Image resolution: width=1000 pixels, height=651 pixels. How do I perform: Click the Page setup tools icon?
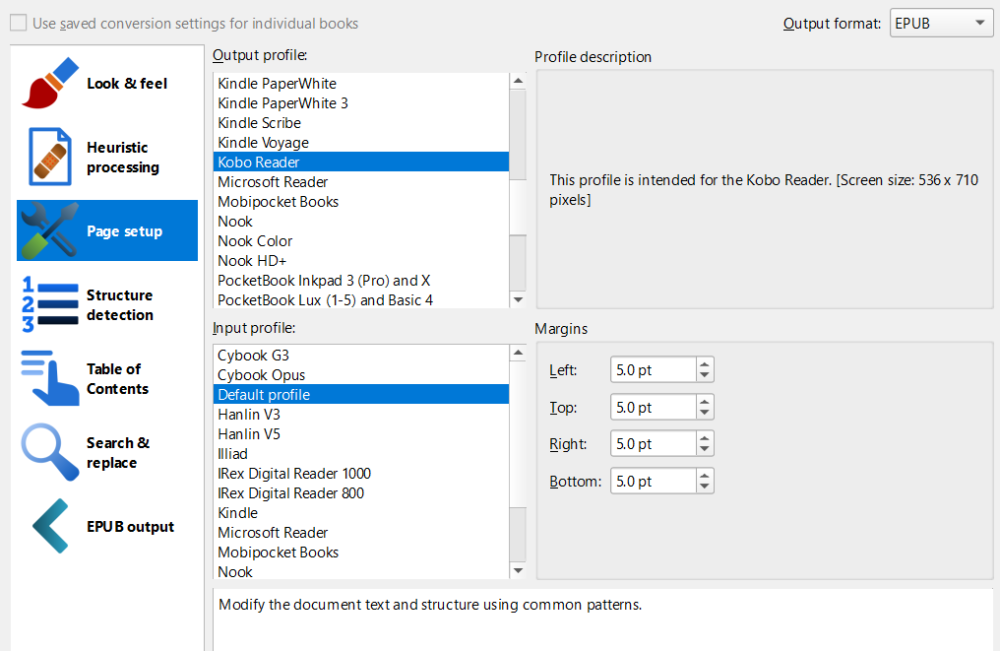click(x=50, y=231)
